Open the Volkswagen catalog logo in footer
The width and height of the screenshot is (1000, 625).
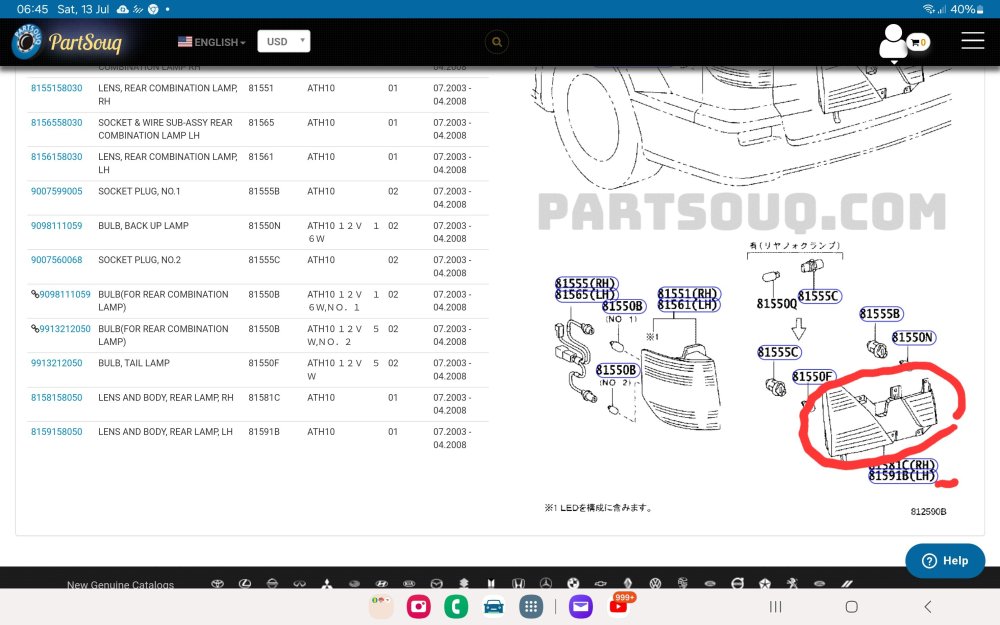point(655,584)
